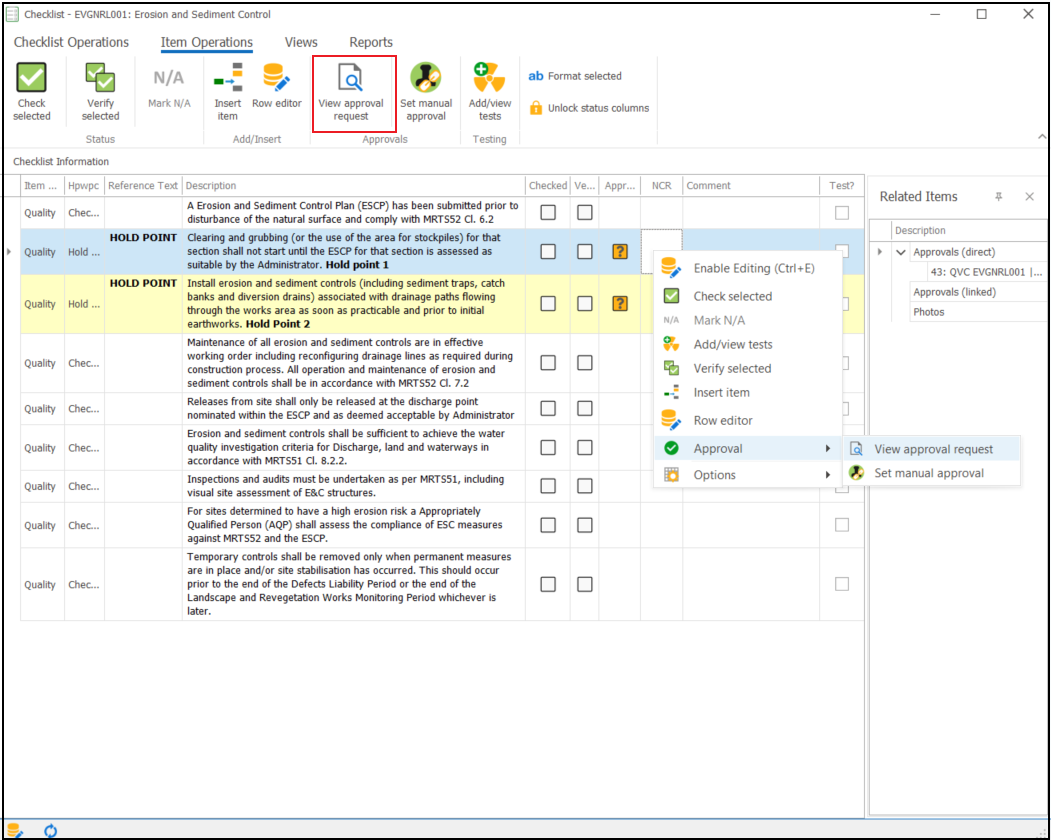The width and height of the screenshot is (1051, 840).
Task: Sort by the NCR column header
Action: pos(662,186)
